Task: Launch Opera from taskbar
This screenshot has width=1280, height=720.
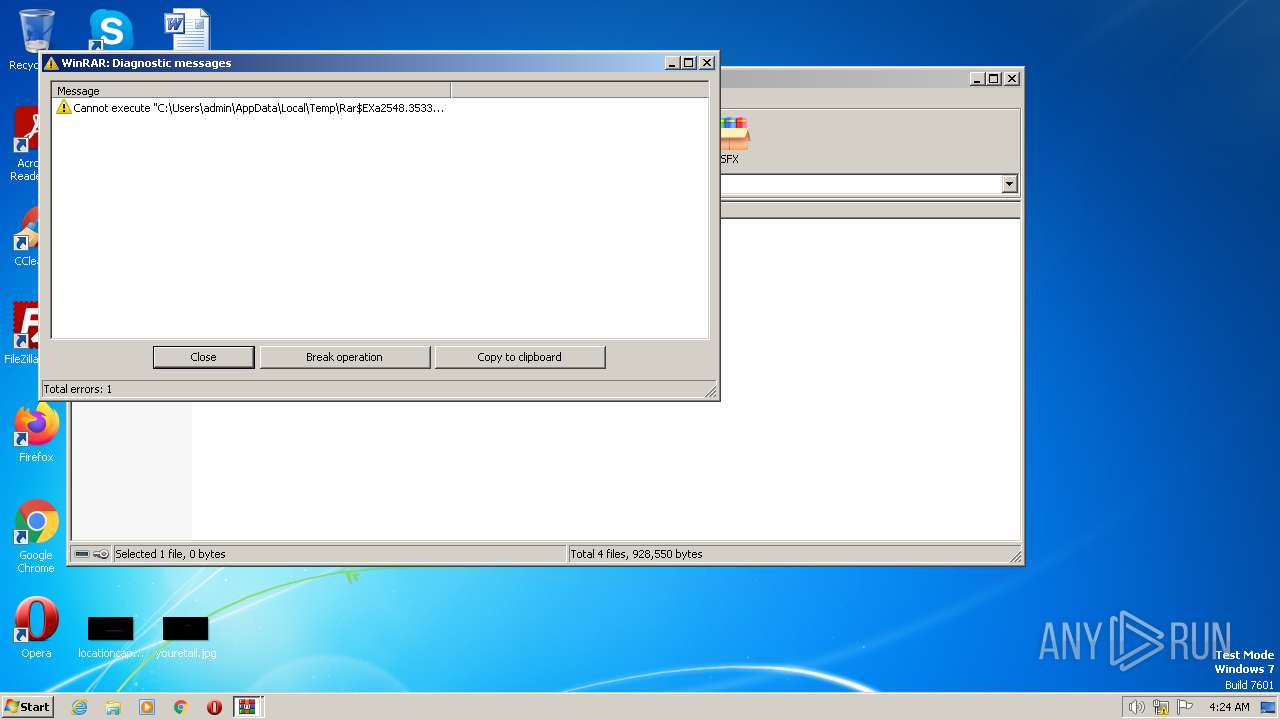Action: click(x=214, y=707)
